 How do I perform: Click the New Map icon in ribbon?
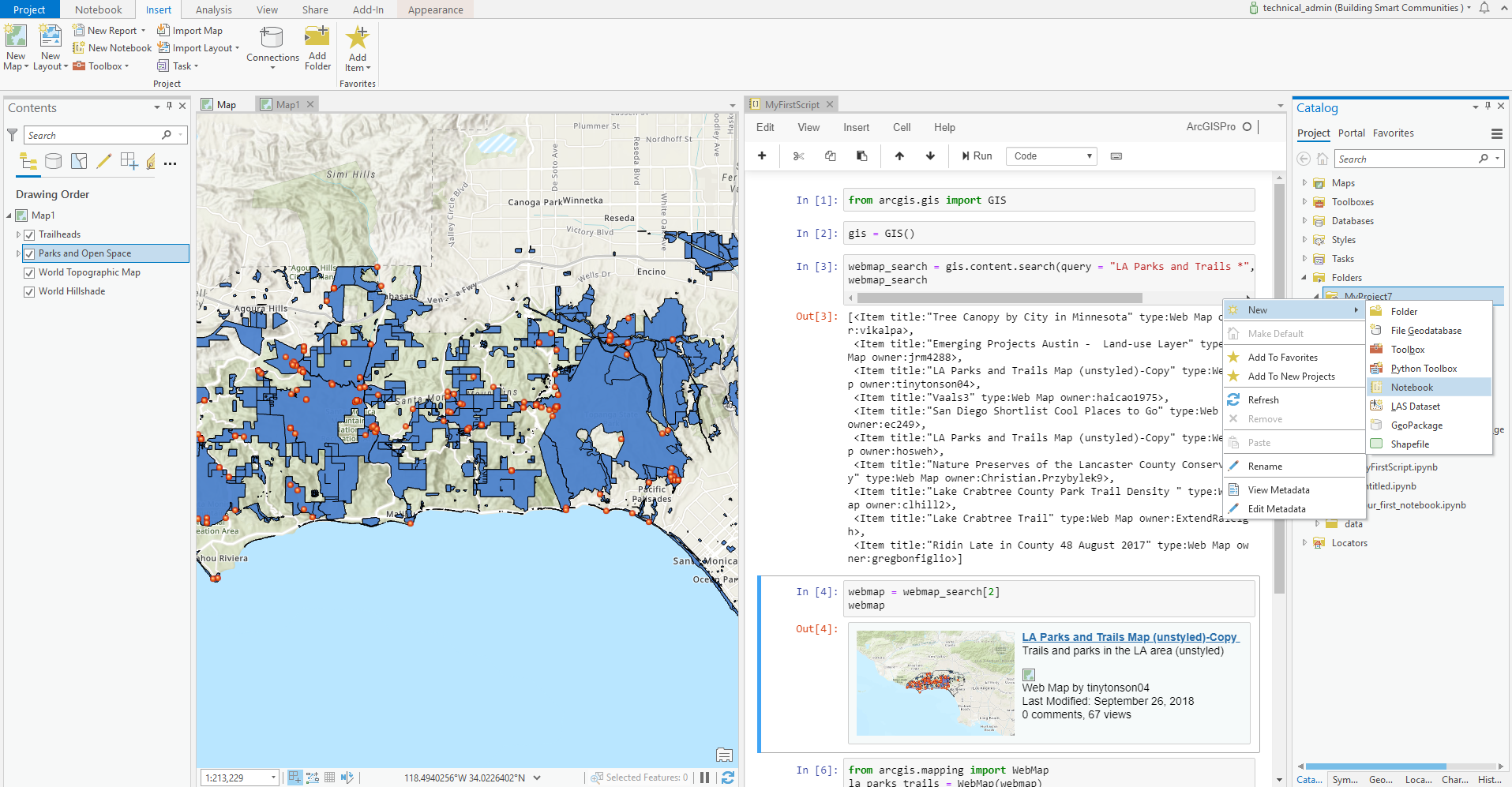(x=16, y=36)
